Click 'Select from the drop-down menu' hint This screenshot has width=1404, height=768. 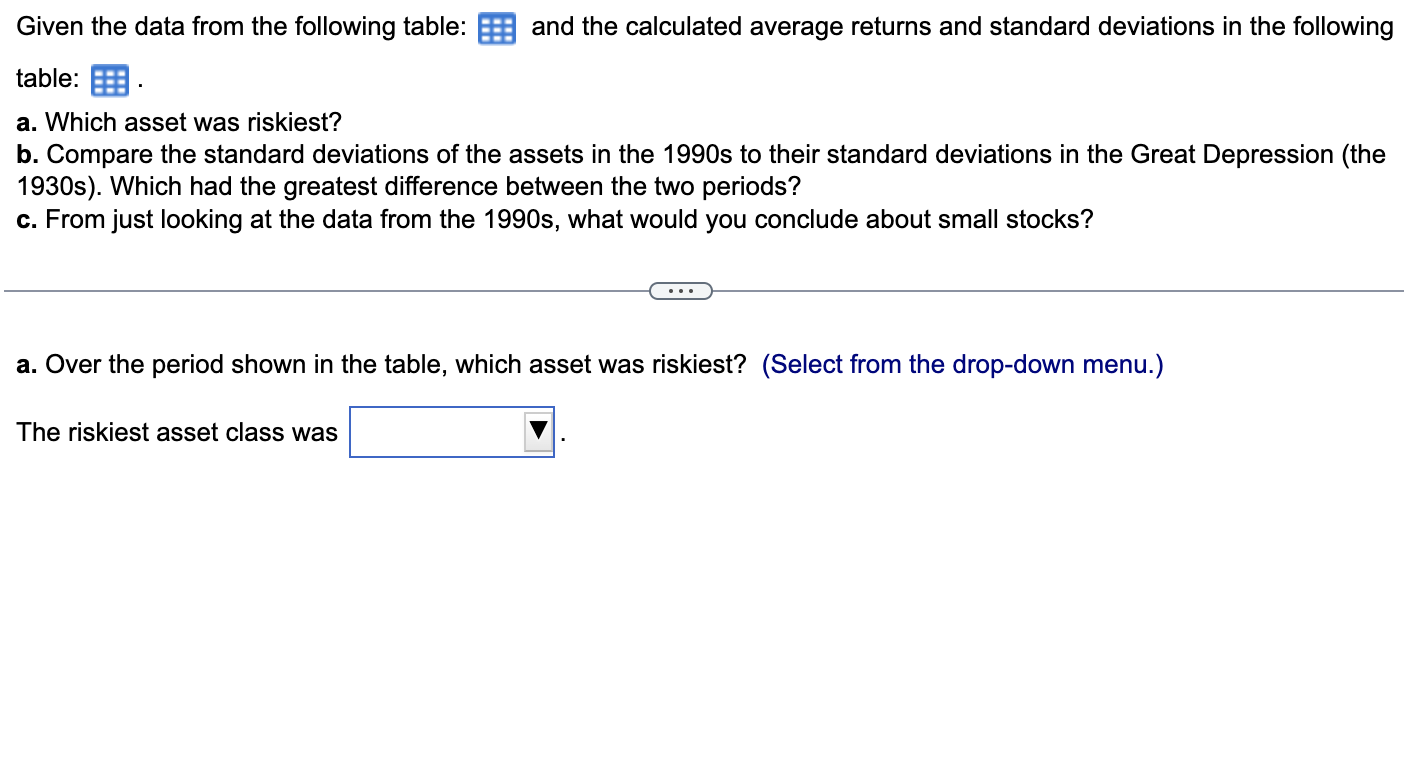point(961,364)
